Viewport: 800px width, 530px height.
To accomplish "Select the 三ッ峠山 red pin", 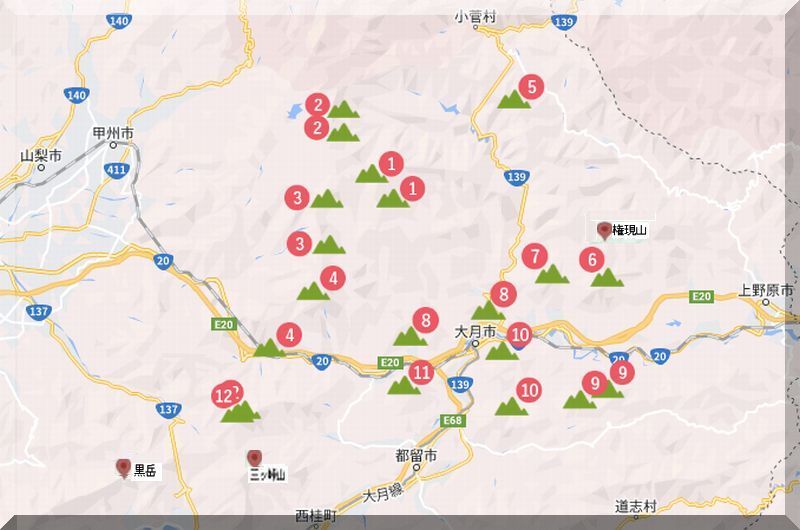I will (254, 459).
